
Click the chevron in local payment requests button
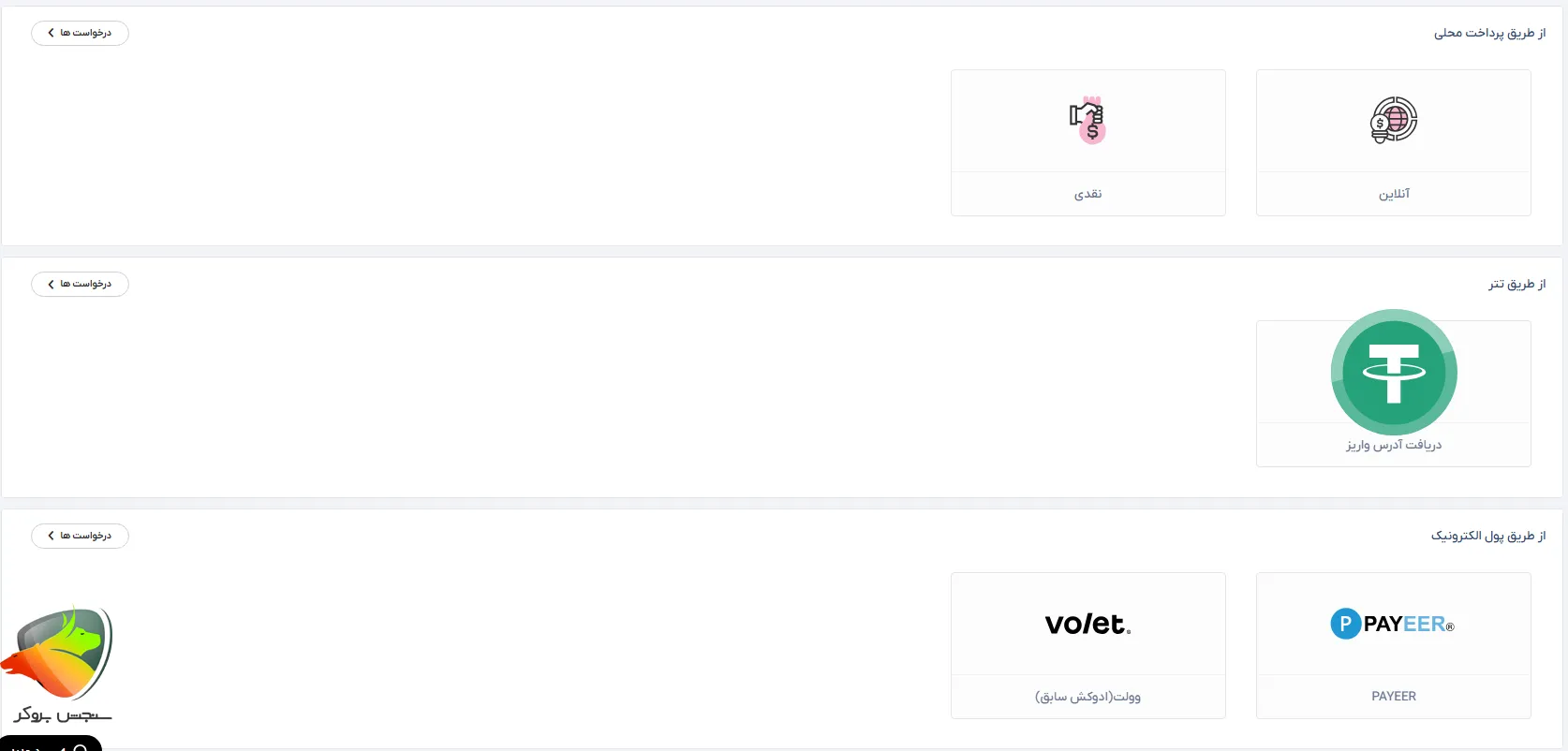point(51,34)
